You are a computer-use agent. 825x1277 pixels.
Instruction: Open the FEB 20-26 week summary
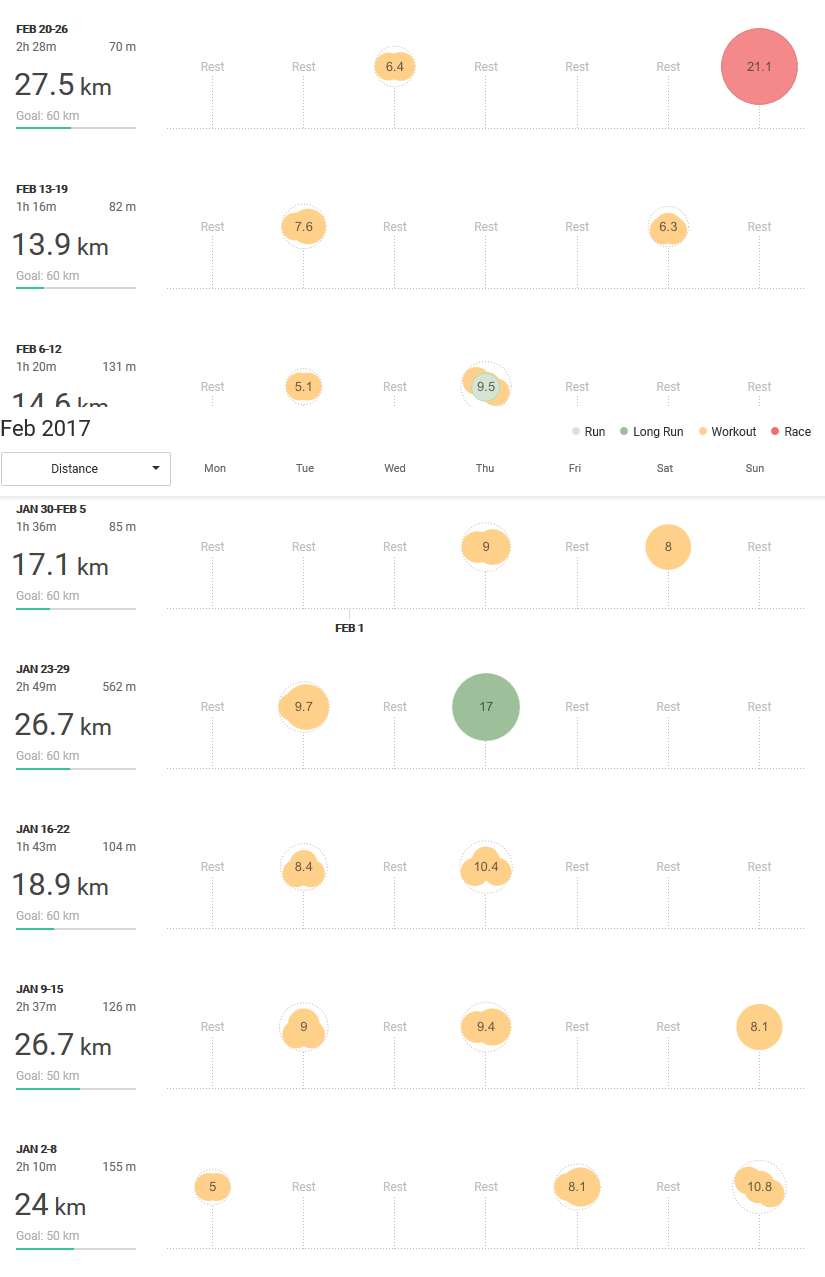coord(76,77)
